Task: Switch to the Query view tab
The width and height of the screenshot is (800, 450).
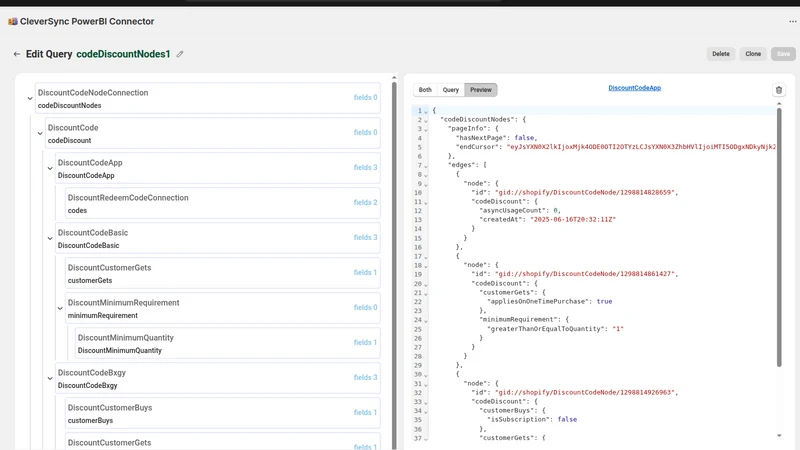Action: tap(451, 90)
